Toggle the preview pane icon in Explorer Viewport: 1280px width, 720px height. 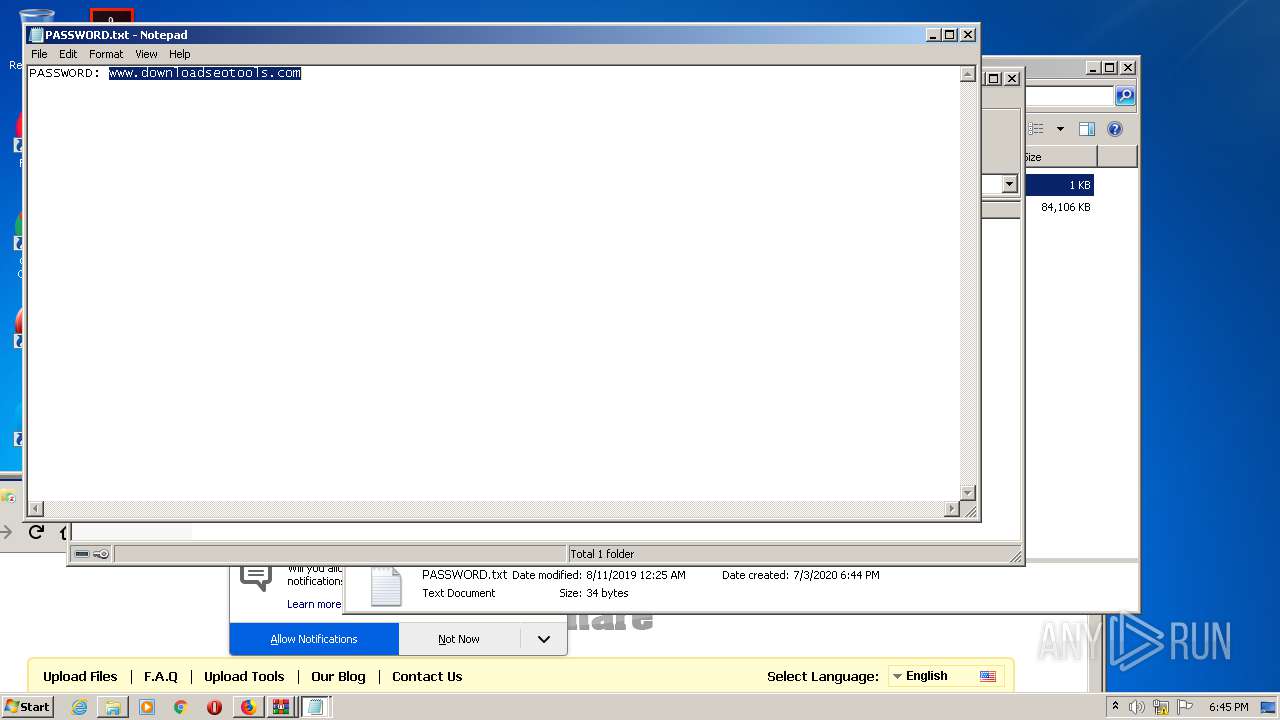click(1087, 129)
